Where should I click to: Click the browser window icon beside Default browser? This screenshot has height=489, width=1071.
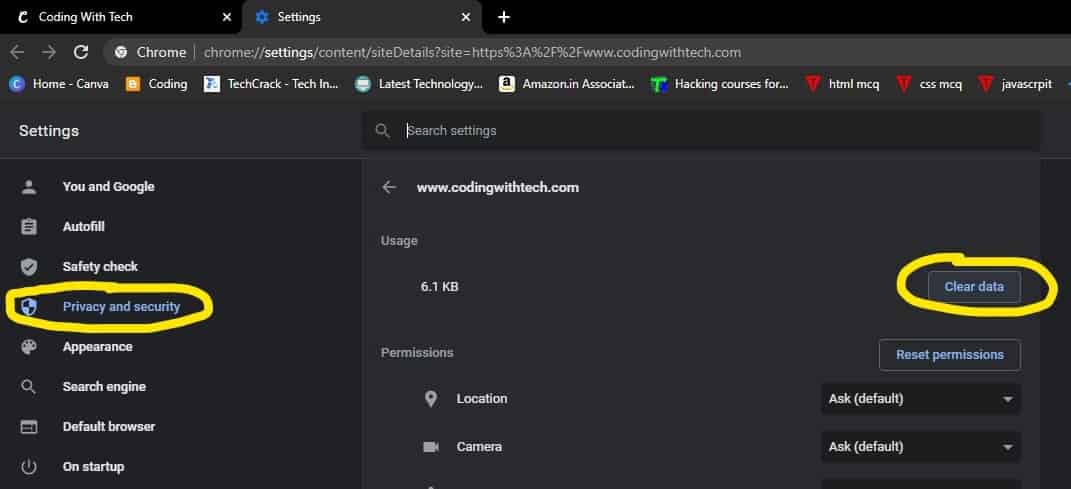pyautogui.click(x=29, y=427)
